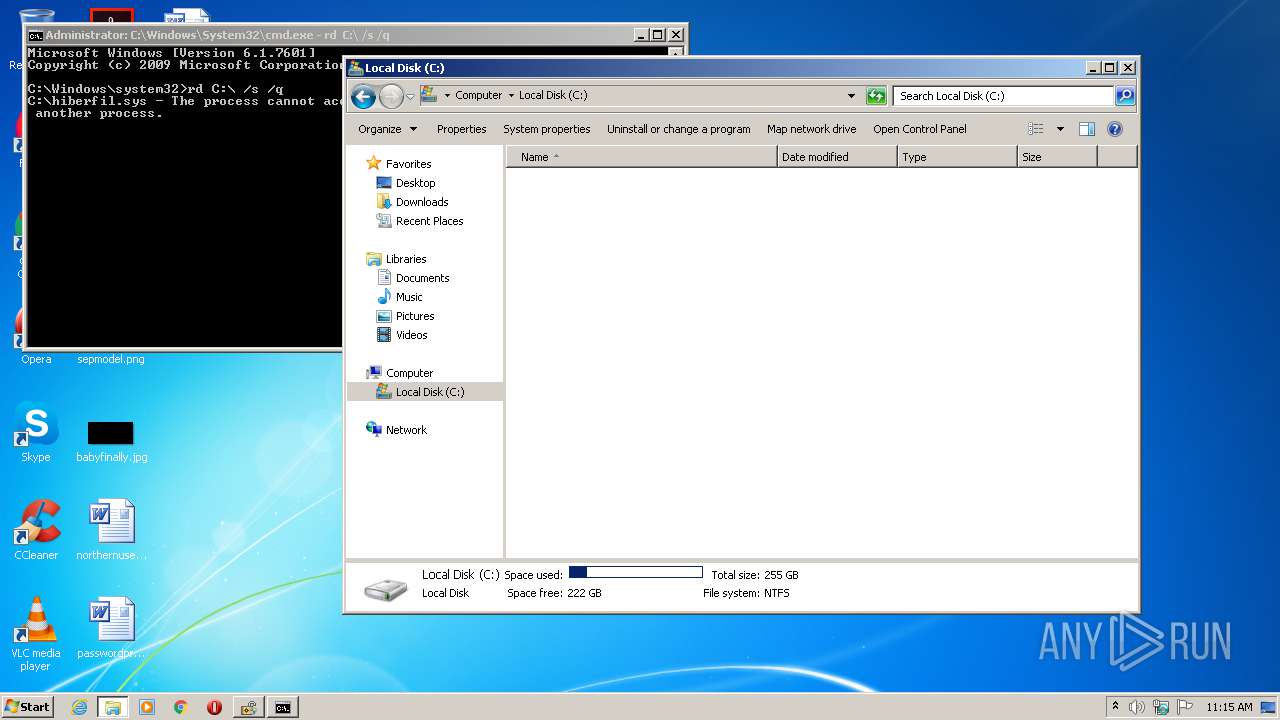This screenshot has width=1280, height=720.
Task: Open the recent pages dropdown beside forward arrow
Action: (x=410, y=96)
